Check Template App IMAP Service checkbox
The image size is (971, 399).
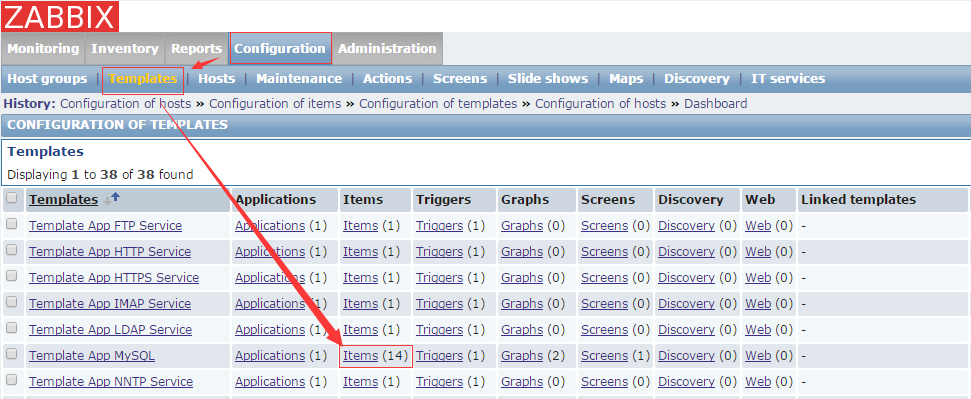[x=11, y=302]
